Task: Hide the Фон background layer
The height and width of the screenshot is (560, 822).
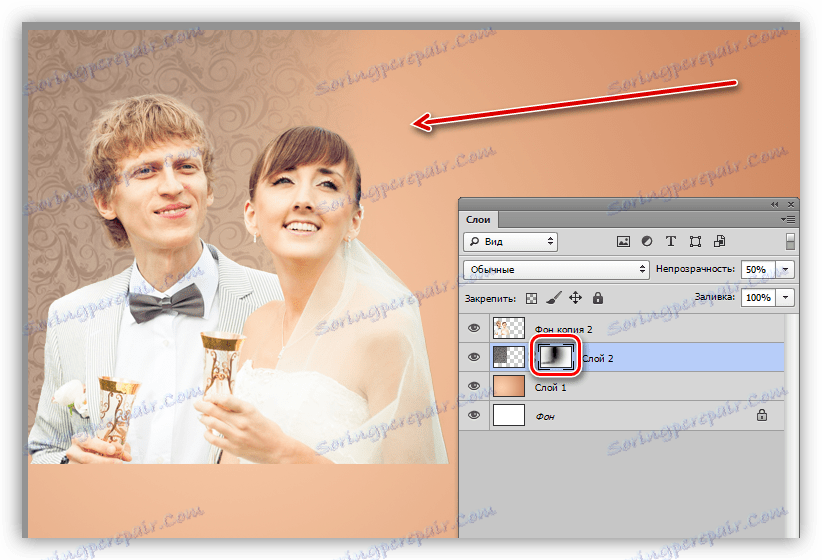Action: pyautogui.click(x=474, y=415)
